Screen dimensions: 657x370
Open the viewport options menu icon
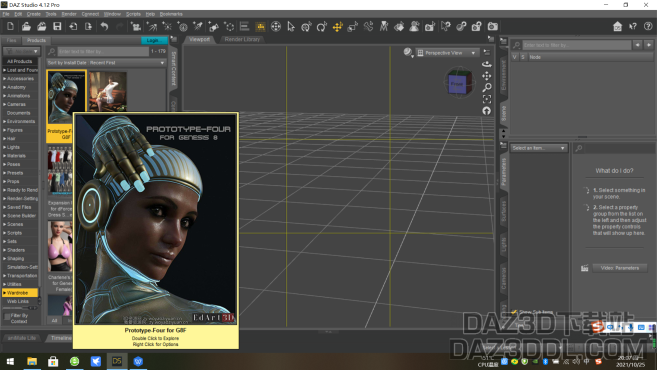tap(487, 52)
